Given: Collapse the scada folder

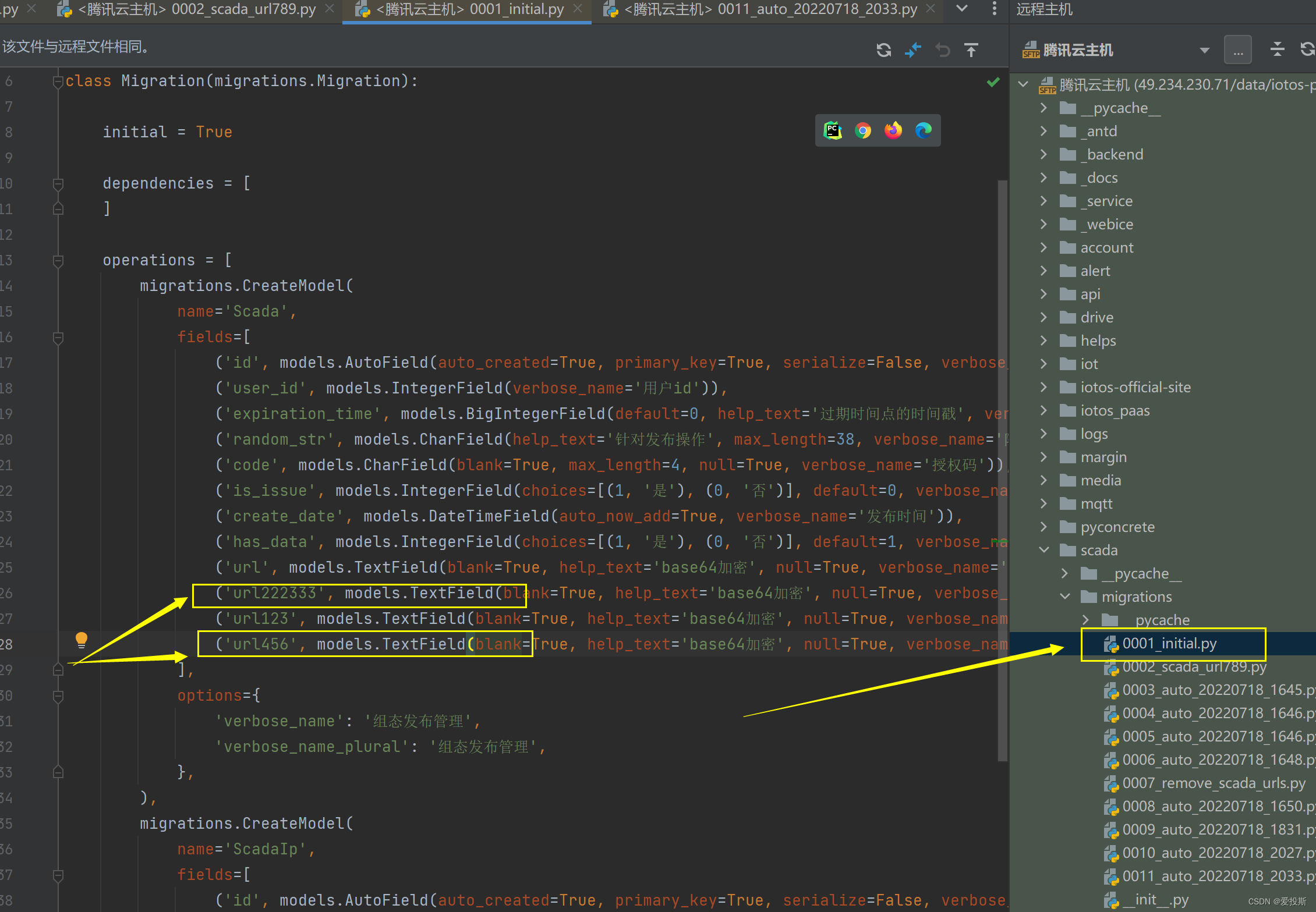Looking at the screenshot, I should (1044, 550).
